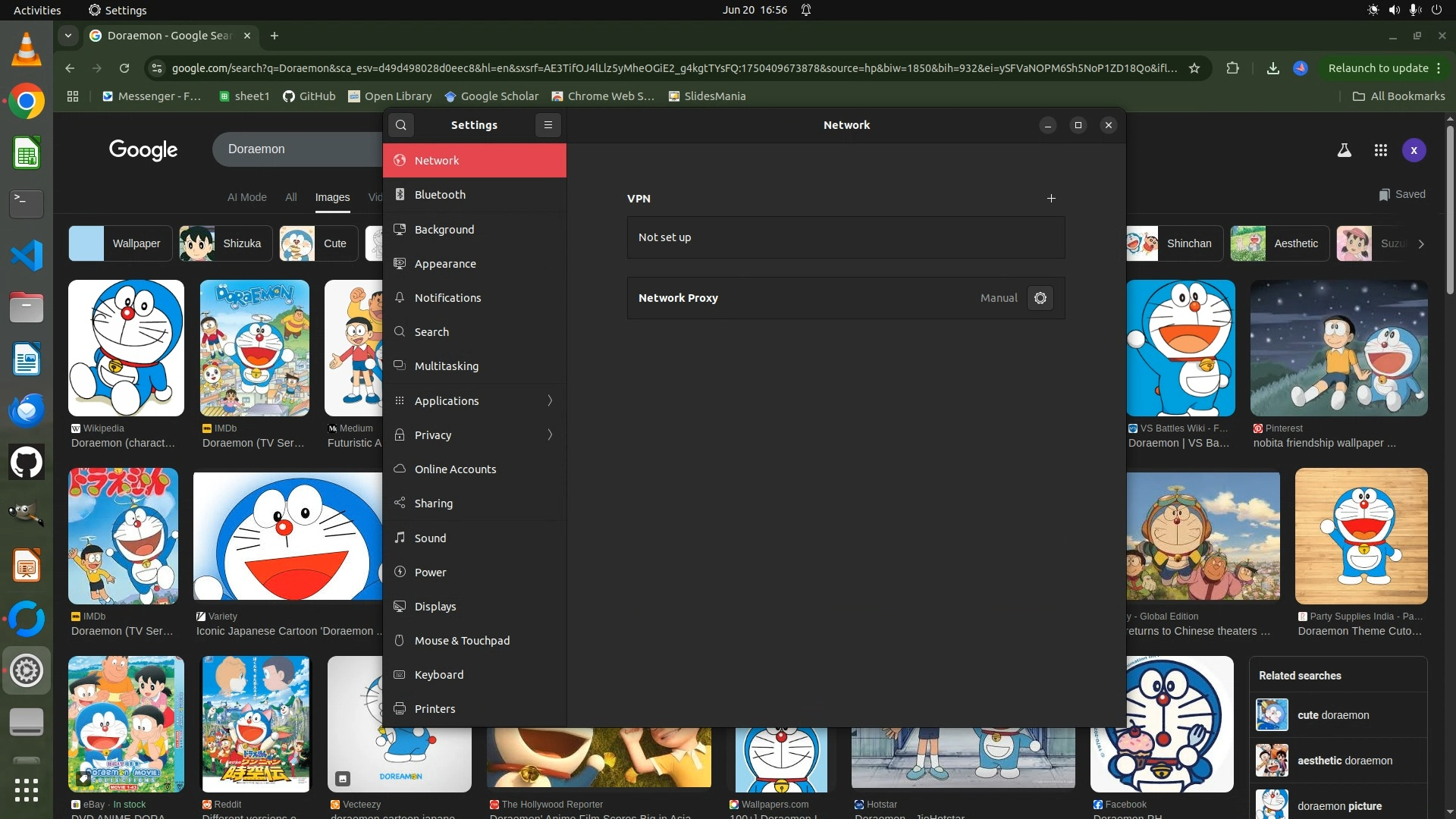Viewport: 1456px width, 819px height.
Task: Open Settings hamburger menu
Action: click(x=548, y=125)
